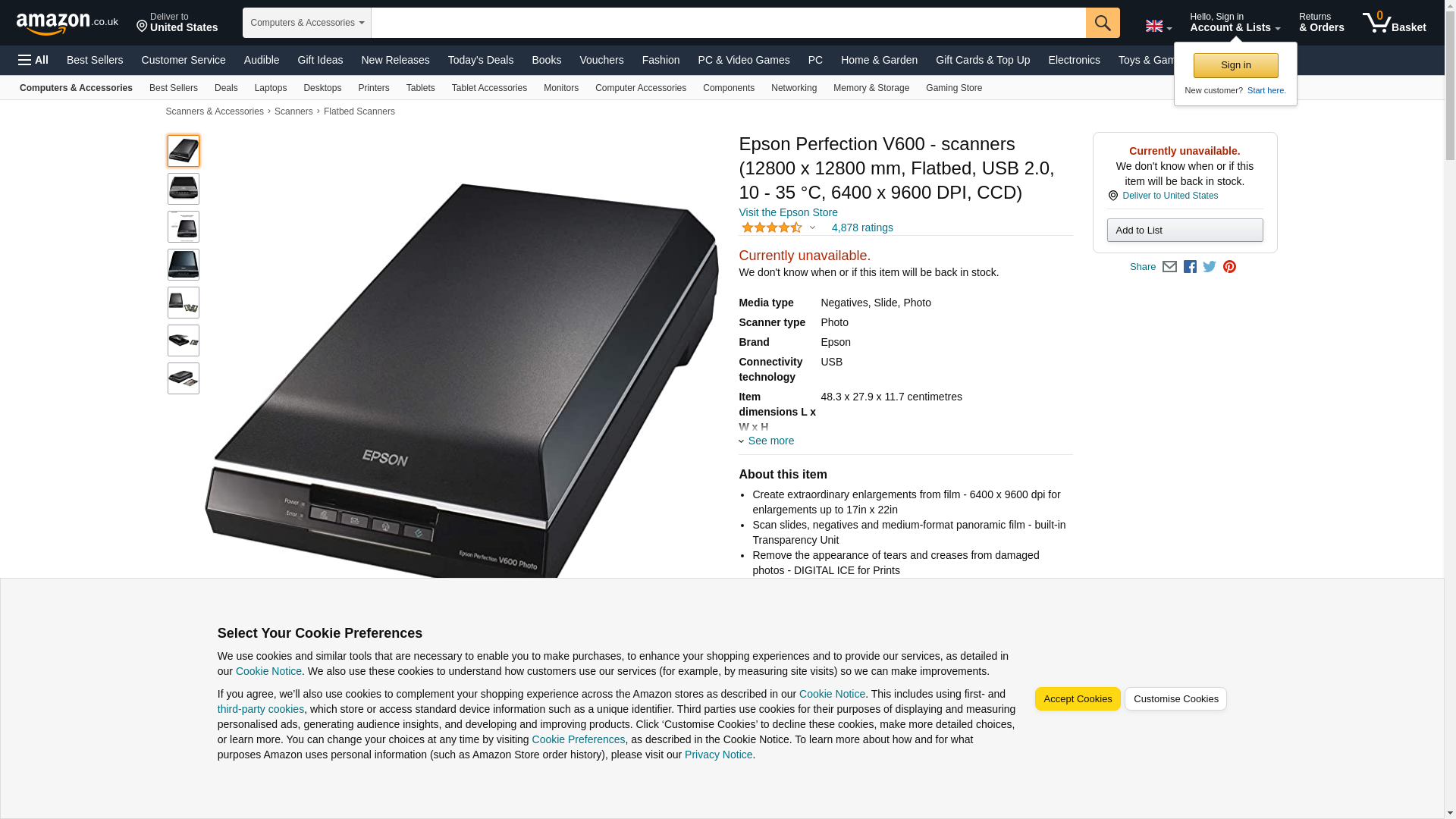Viewport: 1456px width, 819px height.
Task: Go to the Laptops subcategory tab
Action: tap(271, 88)
